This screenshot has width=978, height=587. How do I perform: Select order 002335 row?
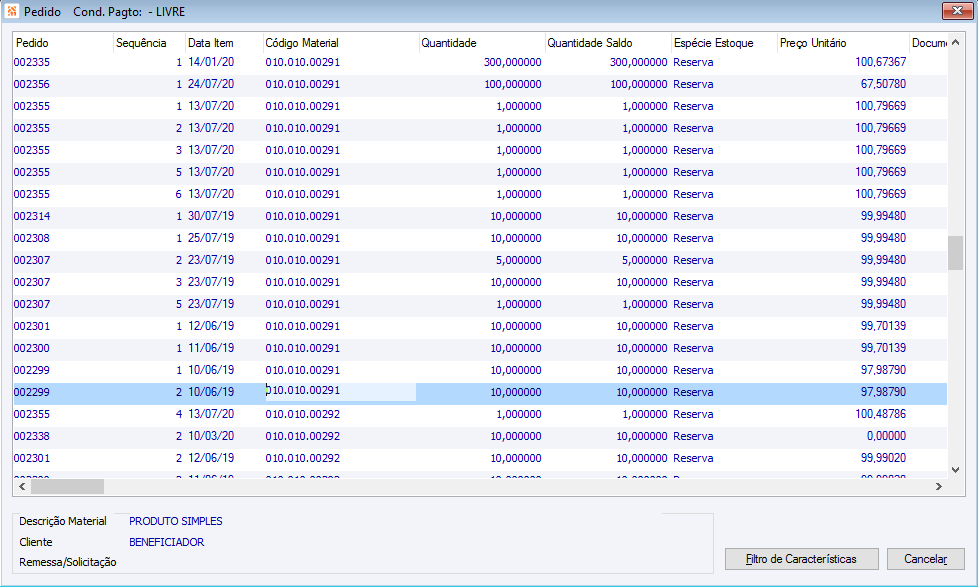pos(480,62)
